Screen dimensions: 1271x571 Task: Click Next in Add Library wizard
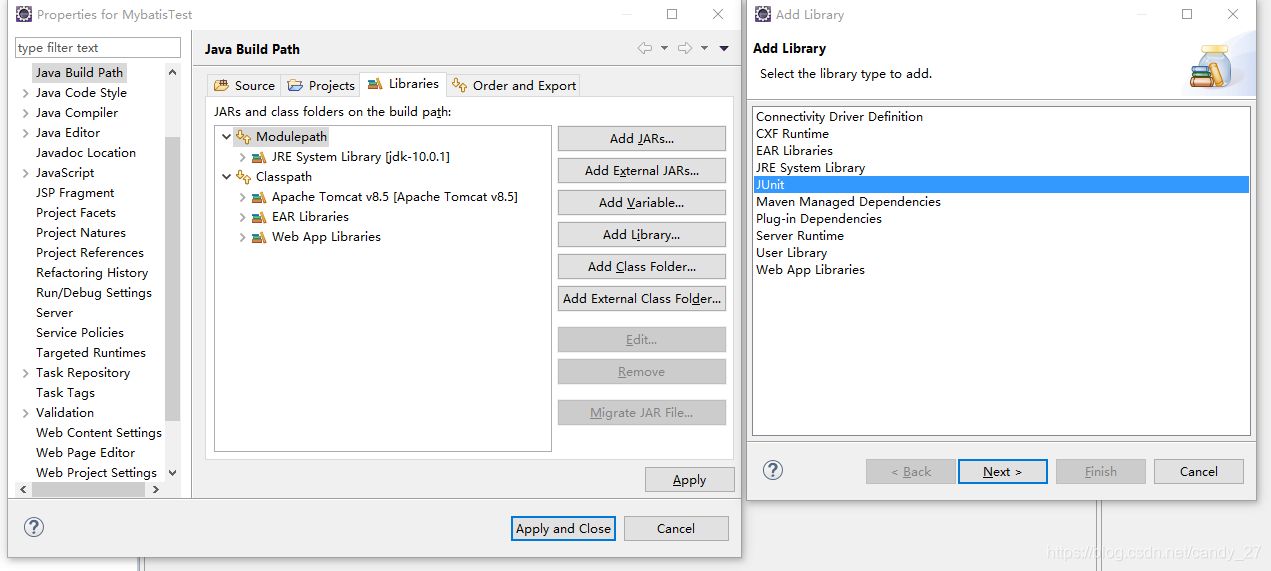[x=1003, y=472]
